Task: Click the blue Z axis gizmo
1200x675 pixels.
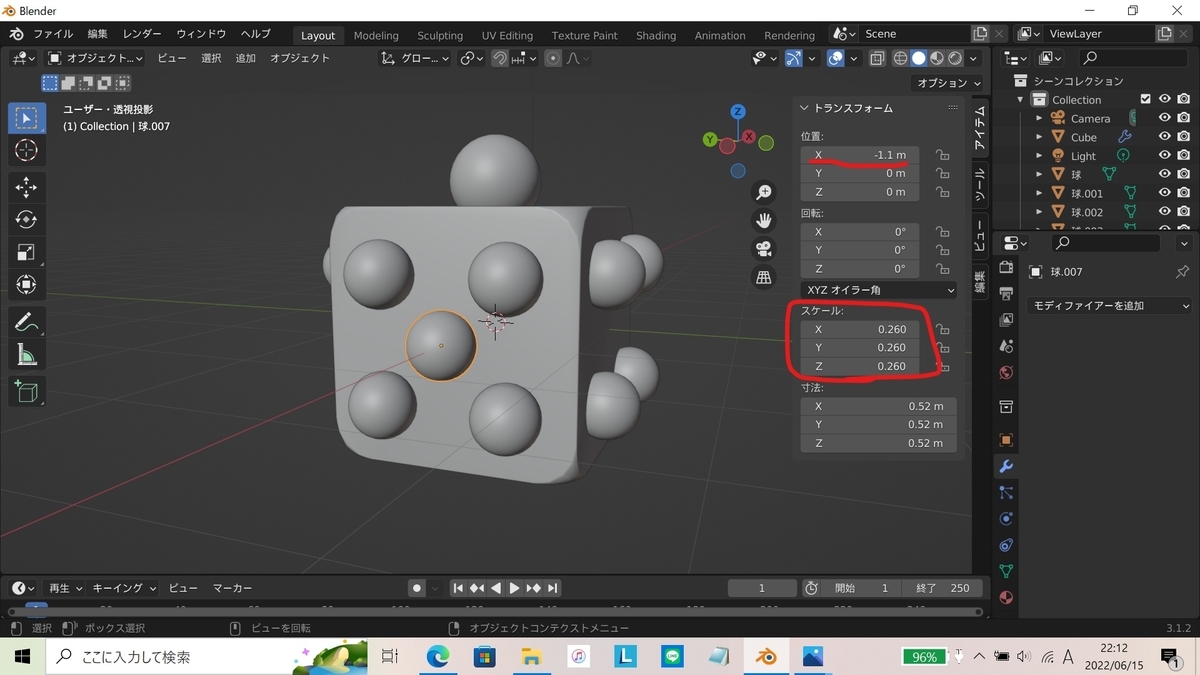Action: [x=737, y=112]
